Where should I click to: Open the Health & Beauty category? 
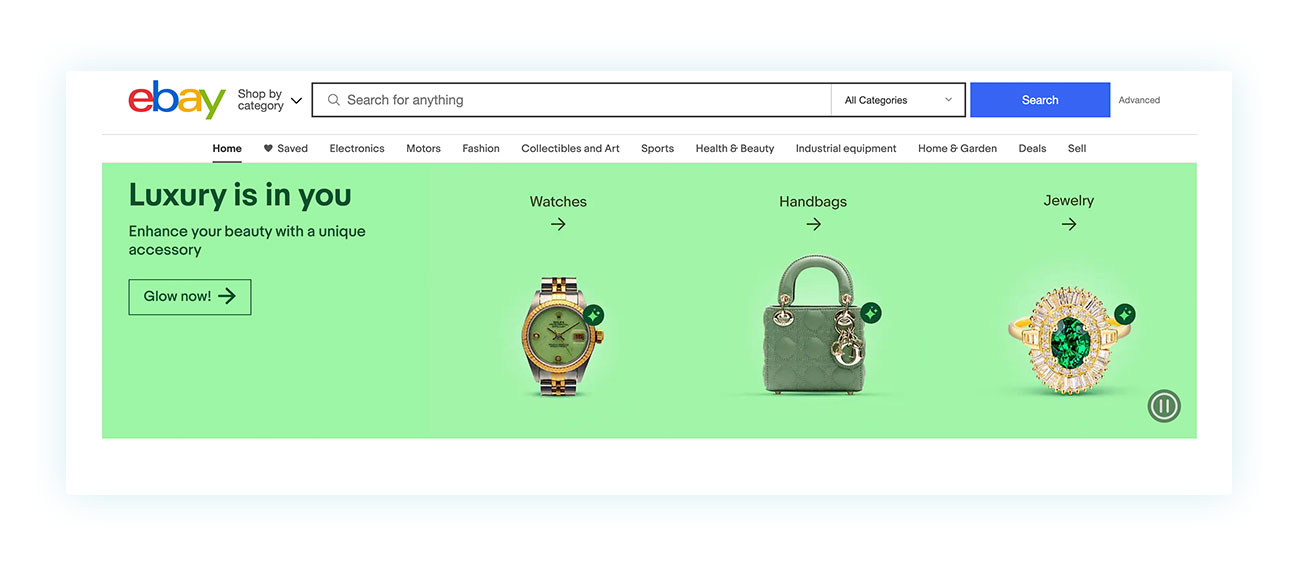pyautogui.click(x=735, y=148)
